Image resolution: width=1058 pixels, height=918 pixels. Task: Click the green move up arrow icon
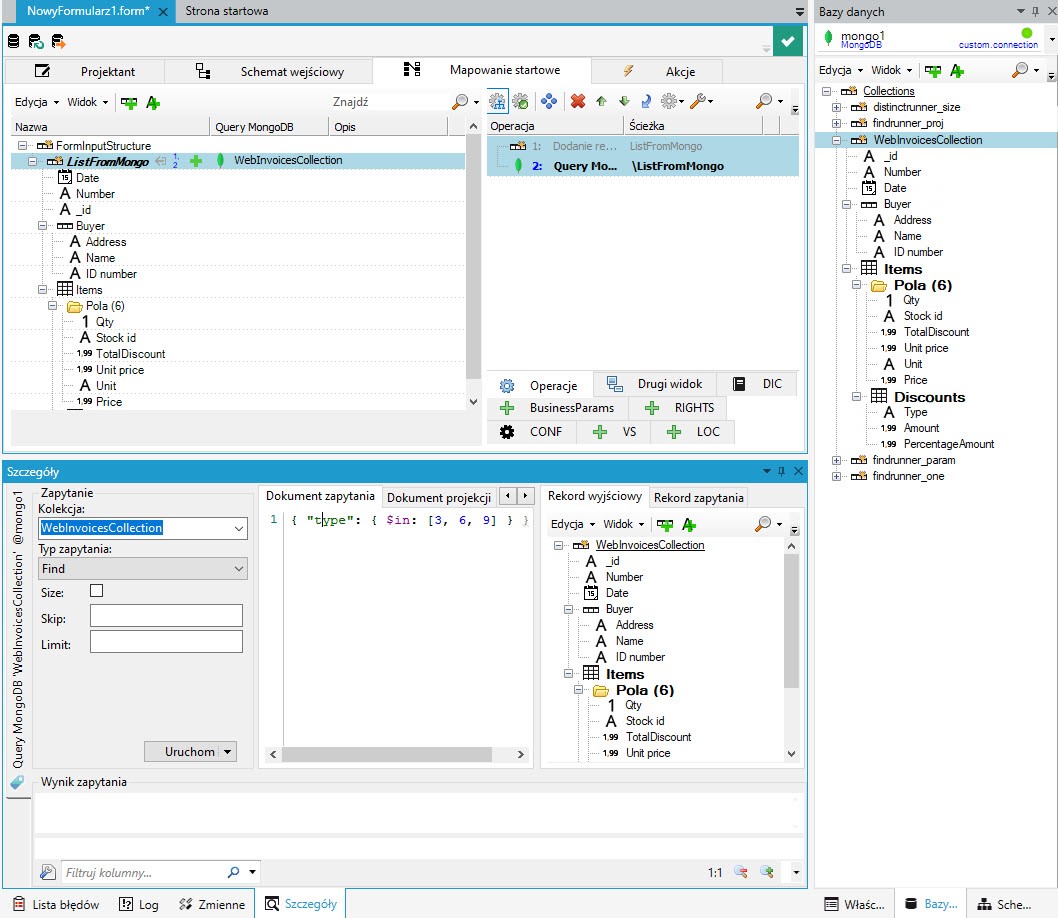coord(601,101)
